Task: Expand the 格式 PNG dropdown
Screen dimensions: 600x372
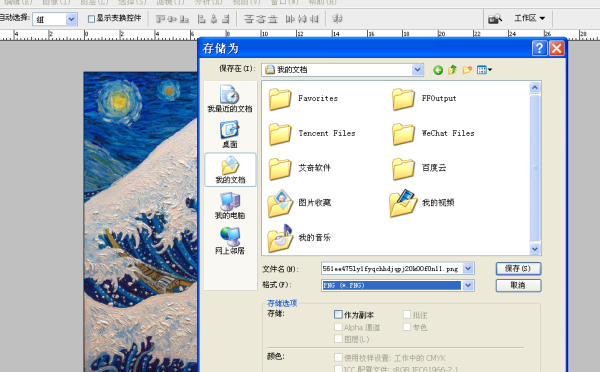Action: point(468,286)
